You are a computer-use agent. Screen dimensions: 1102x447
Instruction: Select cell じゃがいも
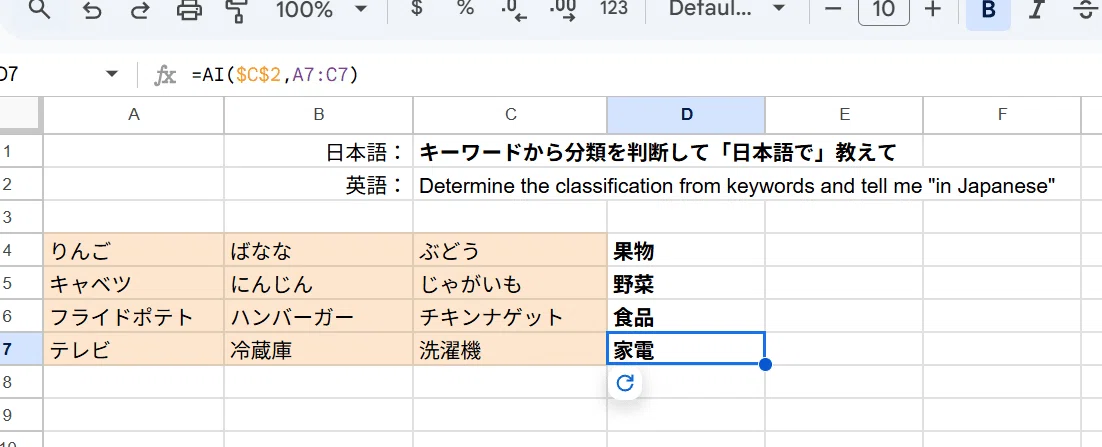(510, 283)
